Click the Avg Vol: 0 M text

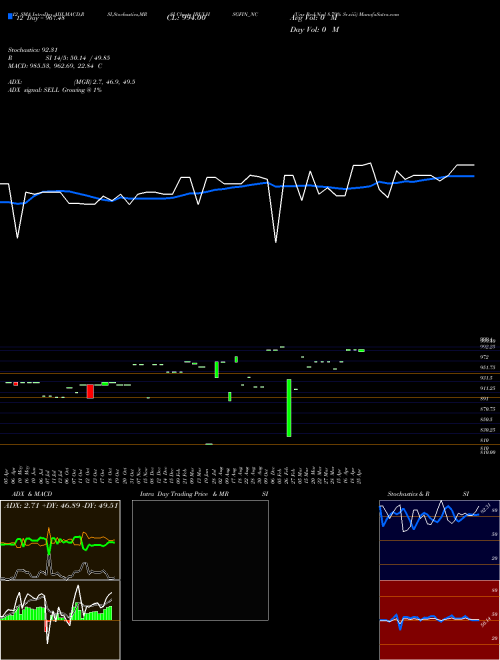(x=314, y=18)
